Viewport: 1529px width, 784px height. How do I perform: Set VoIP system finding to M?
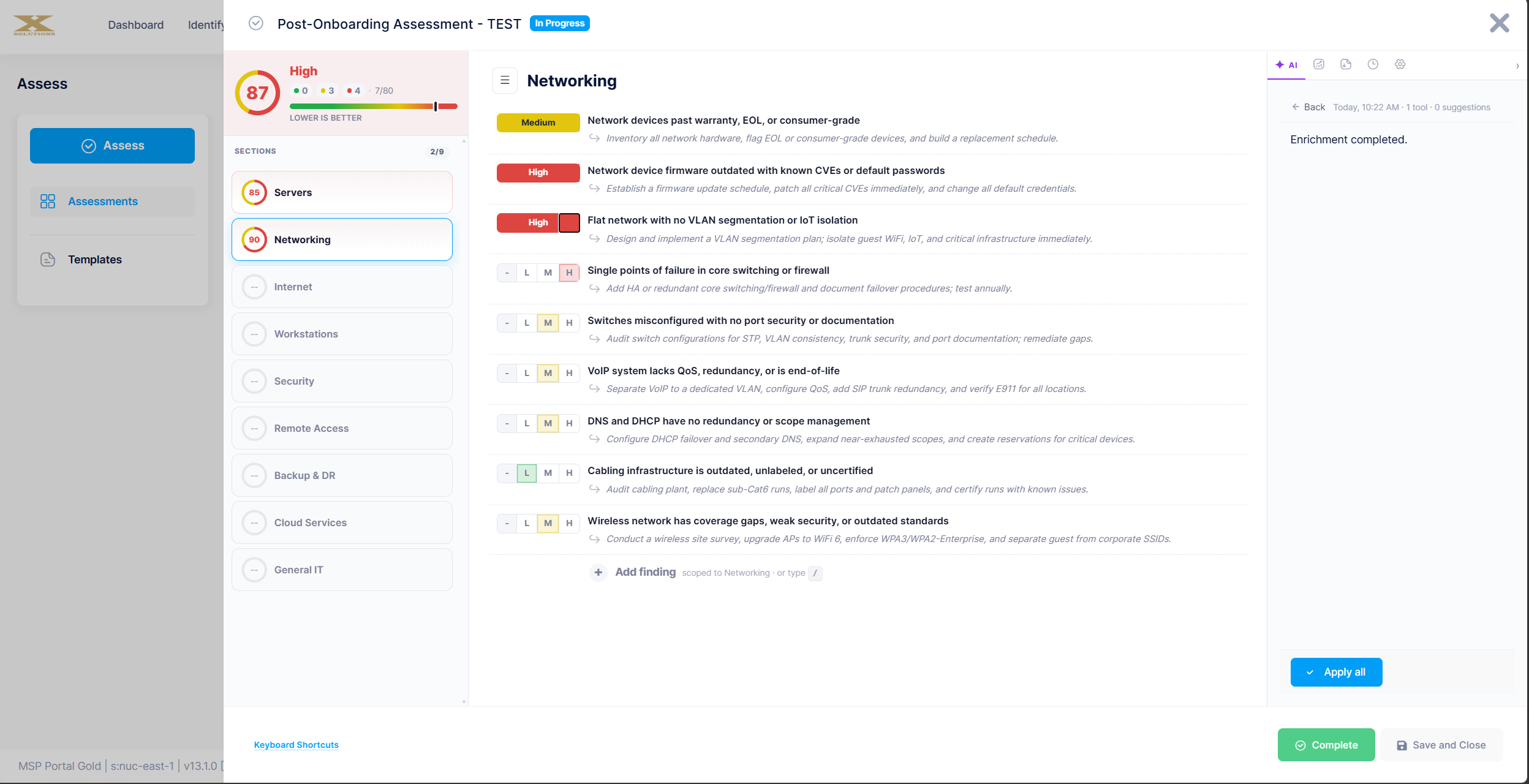548,373
